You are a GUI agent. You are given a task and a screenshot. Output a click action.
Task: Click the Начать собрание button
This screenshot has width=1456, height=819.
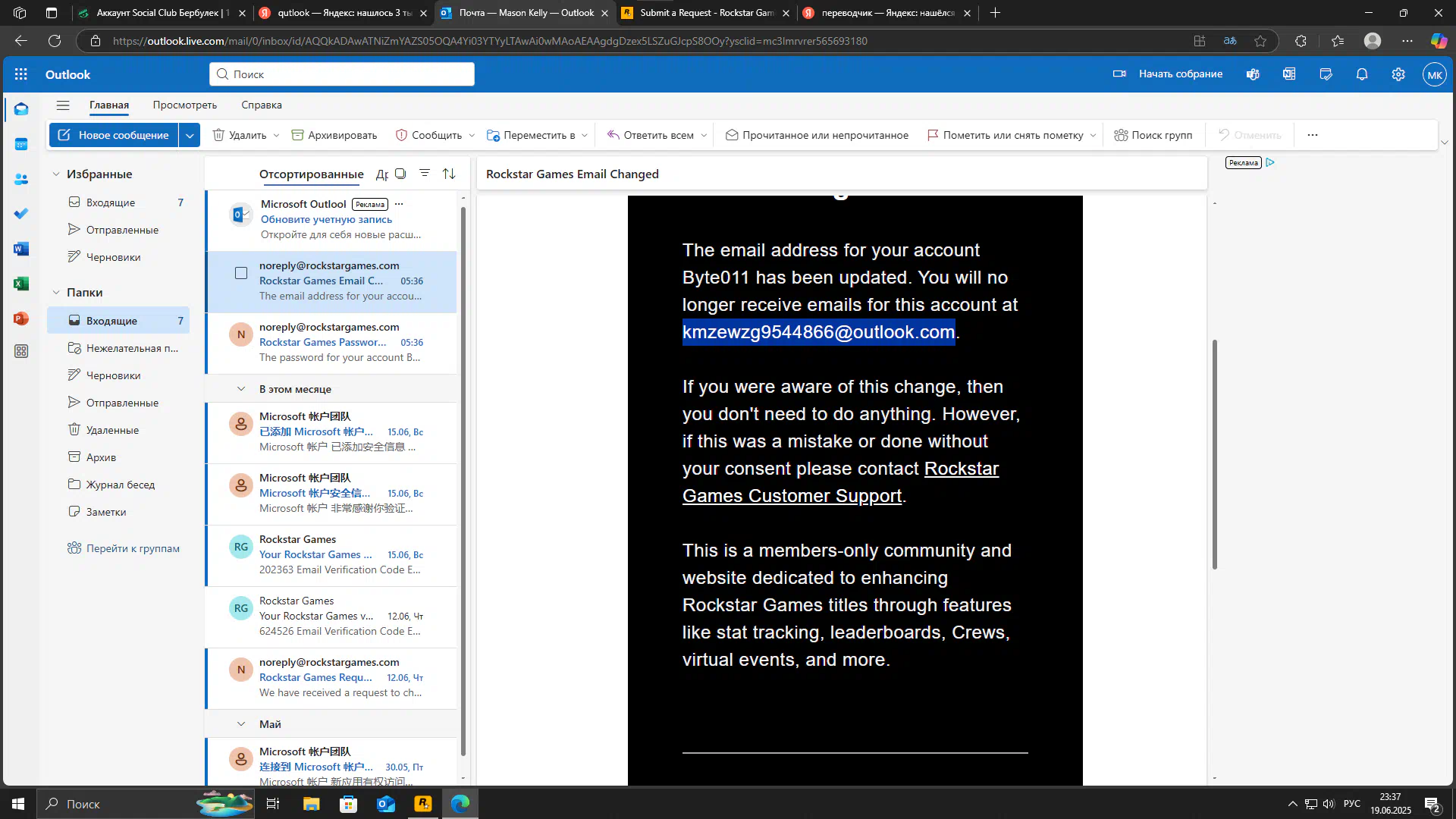(x=1168, y=74)
